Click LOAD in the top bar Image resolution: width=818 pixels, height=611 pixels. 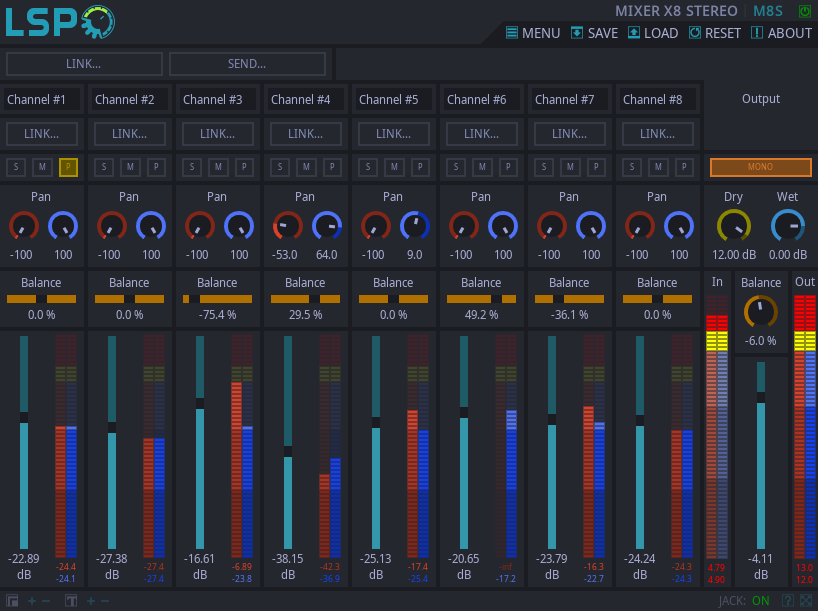[x=653, y=33]
